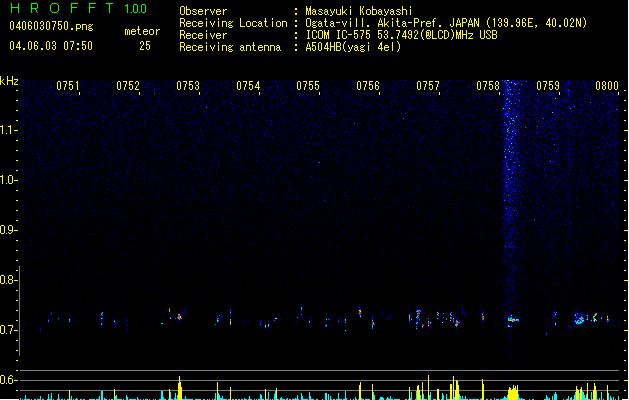
Task: Click the 0754 time marker
Action: pos(248,86)
